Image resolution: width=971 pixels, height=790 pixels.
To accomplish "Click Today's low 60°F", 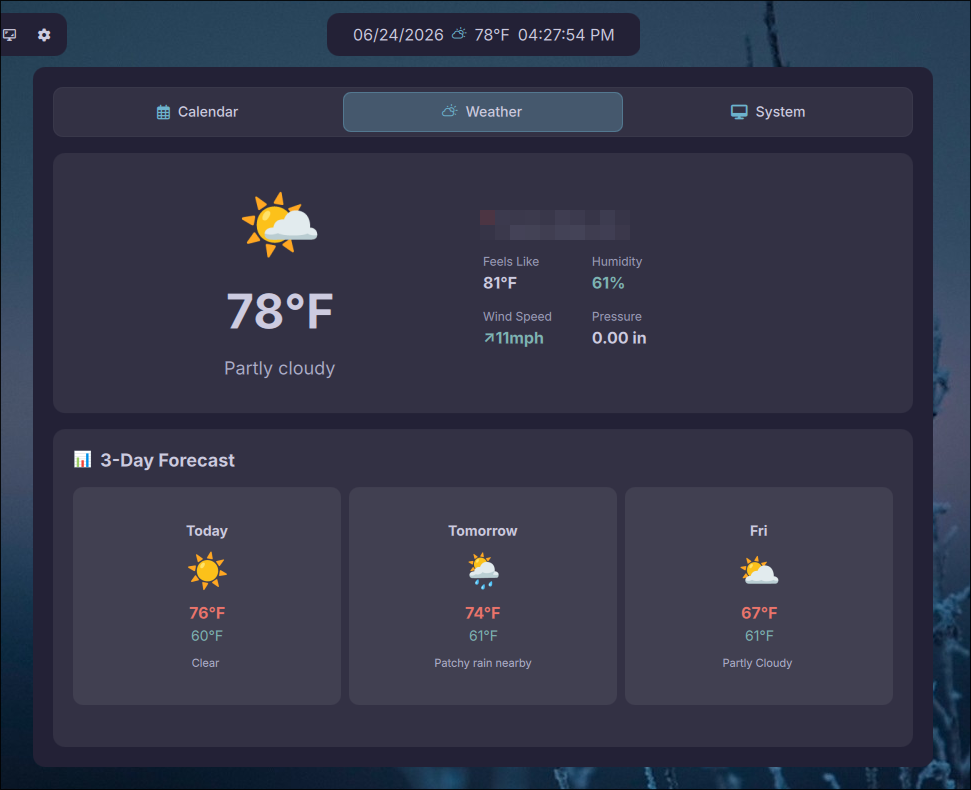I will pyautogui.click(x=207, y=636).
